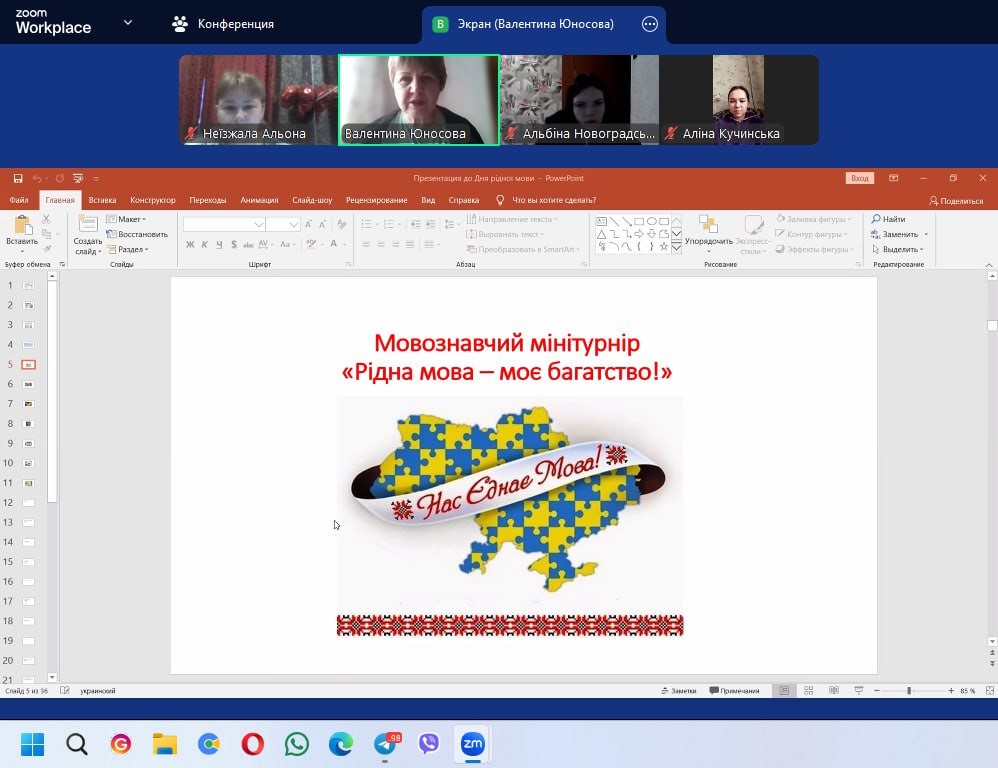The width and height of the screenshot is (998, 768).
Task: Click the Упорядочить arrange icon
Action: coord(708,229)
